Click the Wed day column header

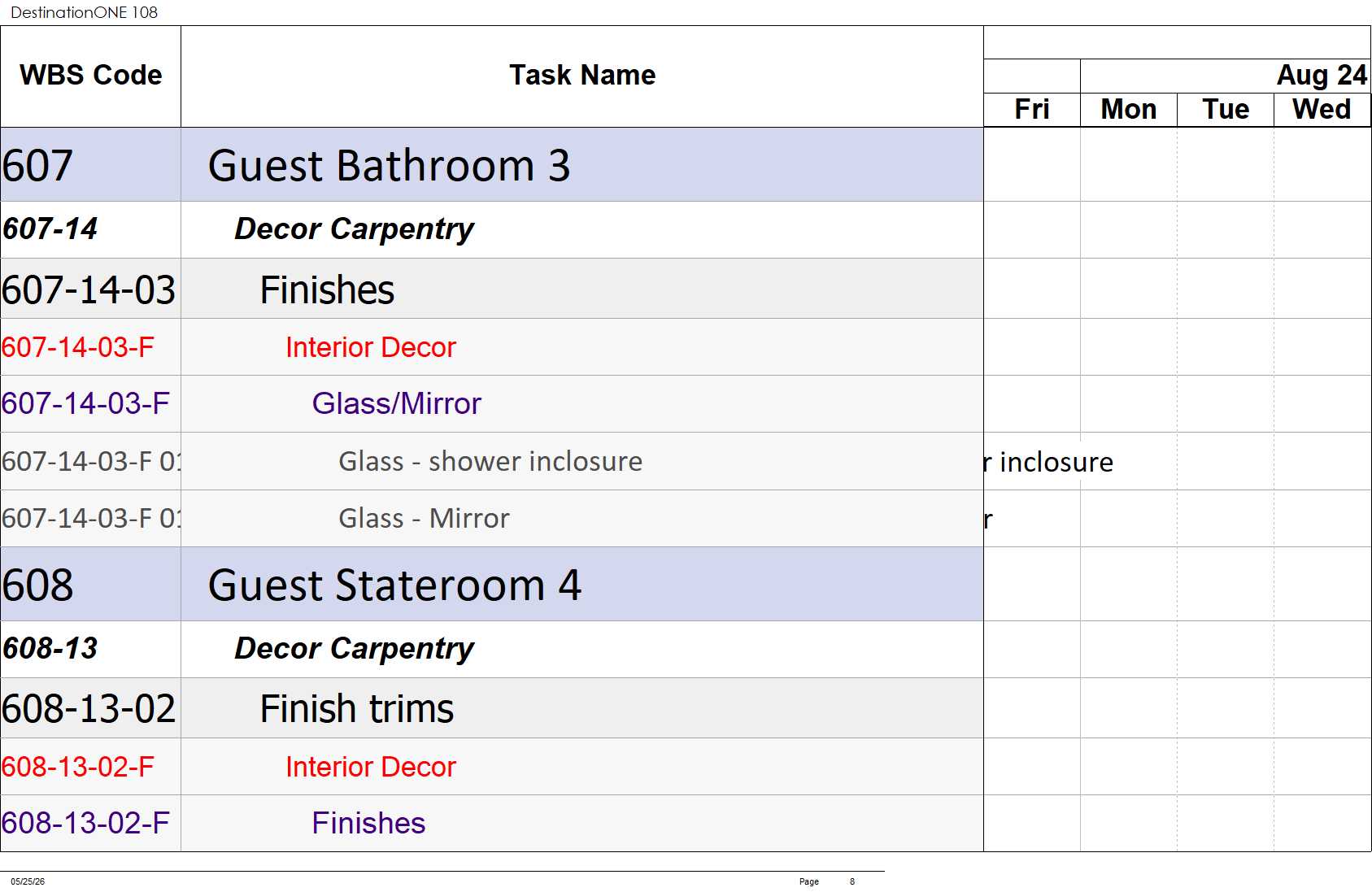tap(1322, 110)
